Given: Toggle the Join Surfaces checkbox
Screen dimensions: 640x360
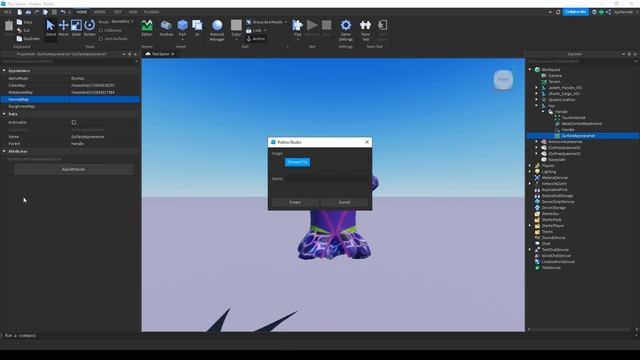Looking at the screenshot, I should (101, 39).
